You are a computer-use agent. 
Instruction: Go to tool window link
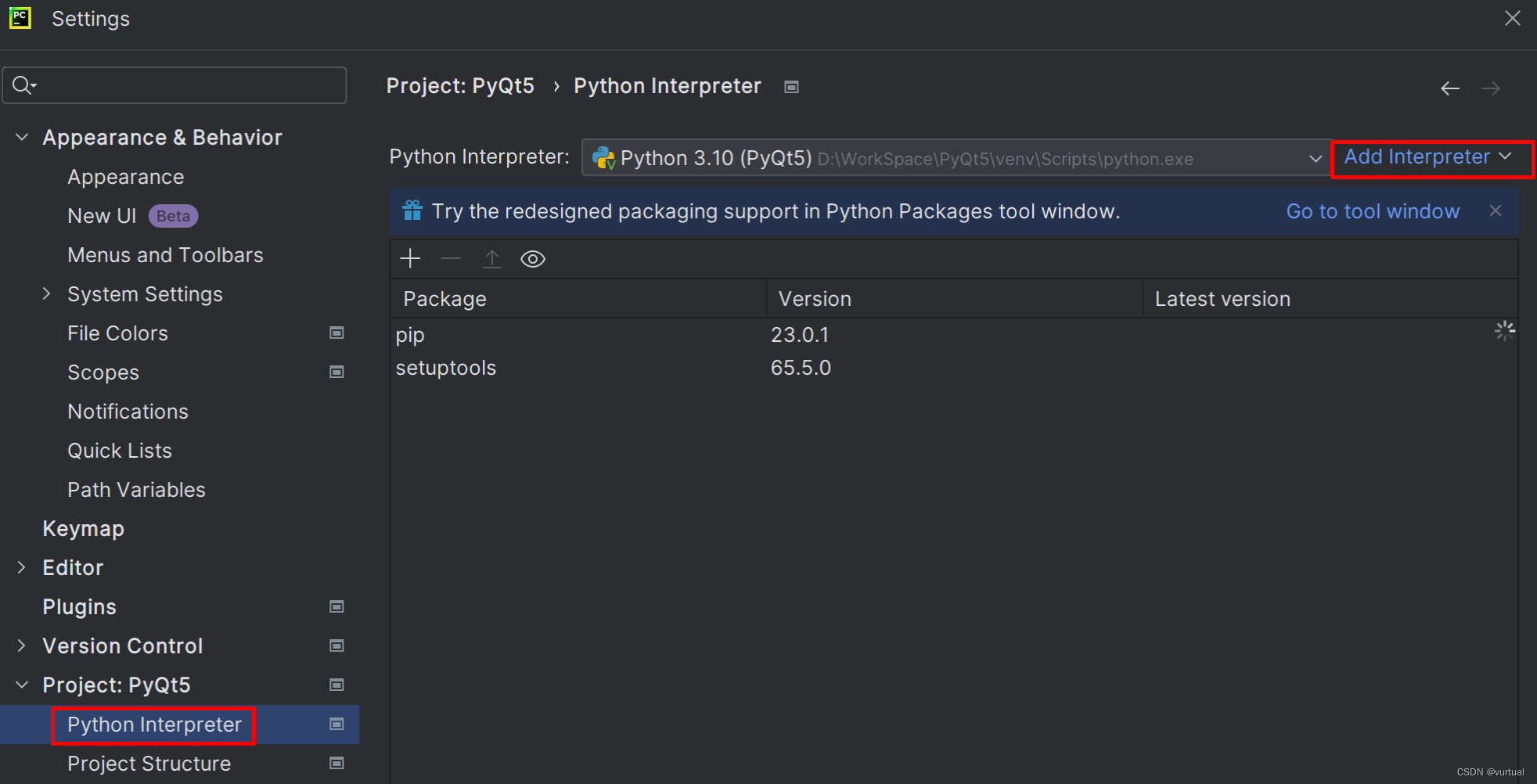click(x=1373, y=211)
